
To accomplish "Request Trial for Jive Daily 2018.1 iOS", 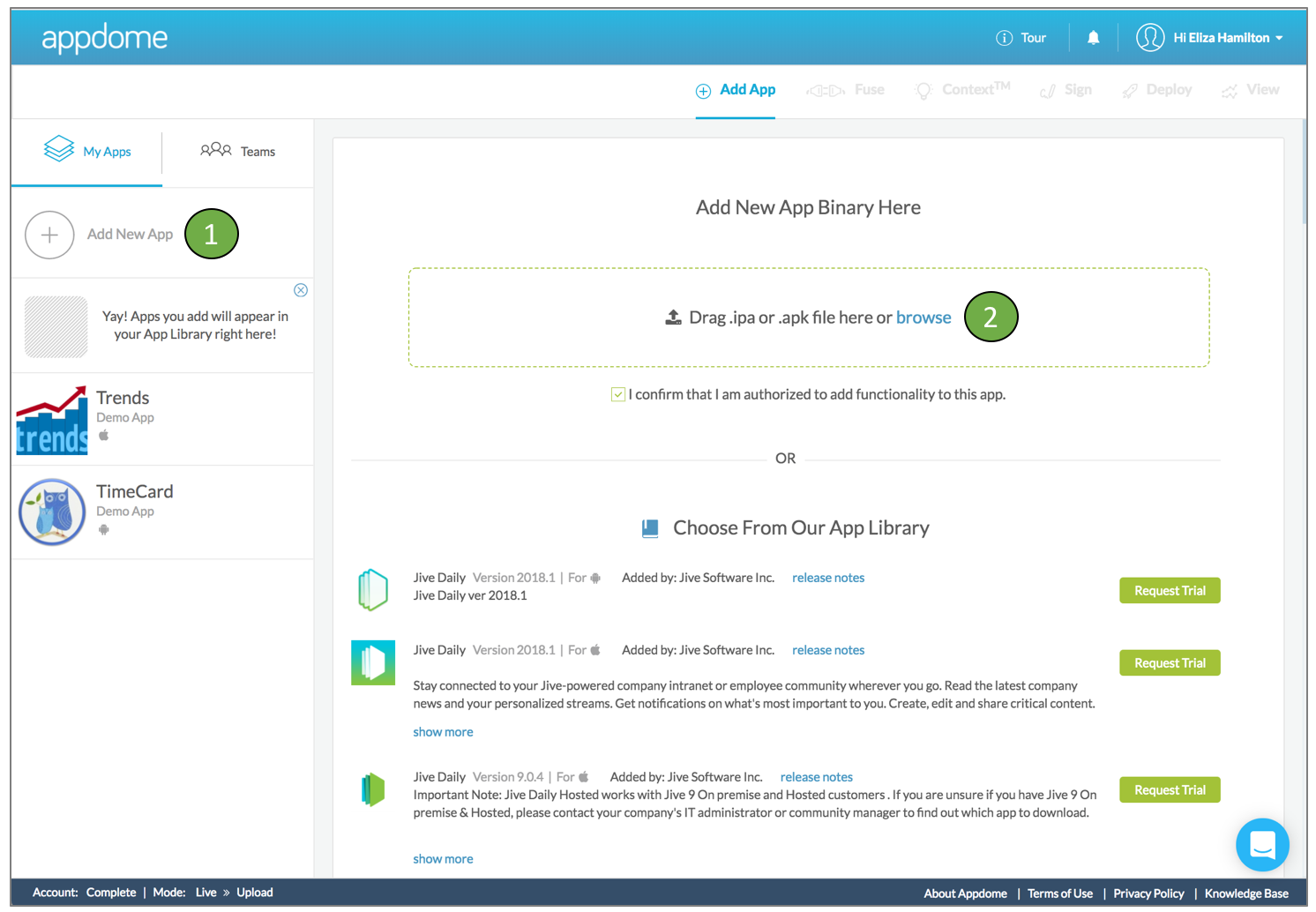I will click(x=1170, y=663).
